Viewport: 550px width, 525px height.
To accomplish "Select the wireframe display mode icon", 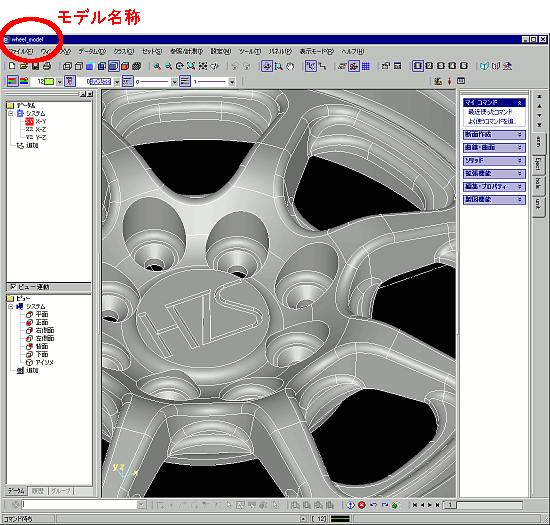I will (67, 66).
